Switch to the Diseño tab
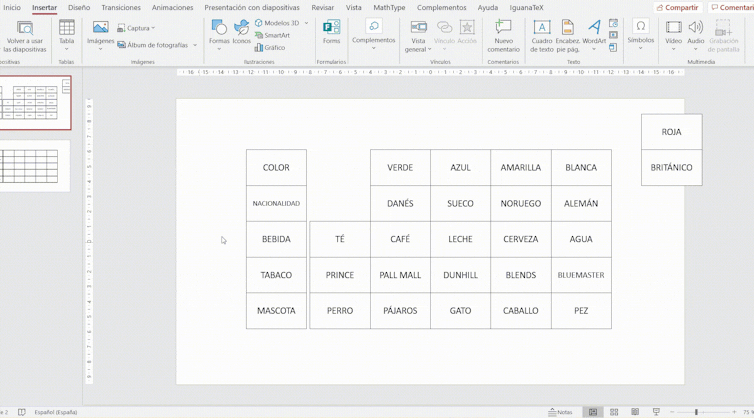 79,8
